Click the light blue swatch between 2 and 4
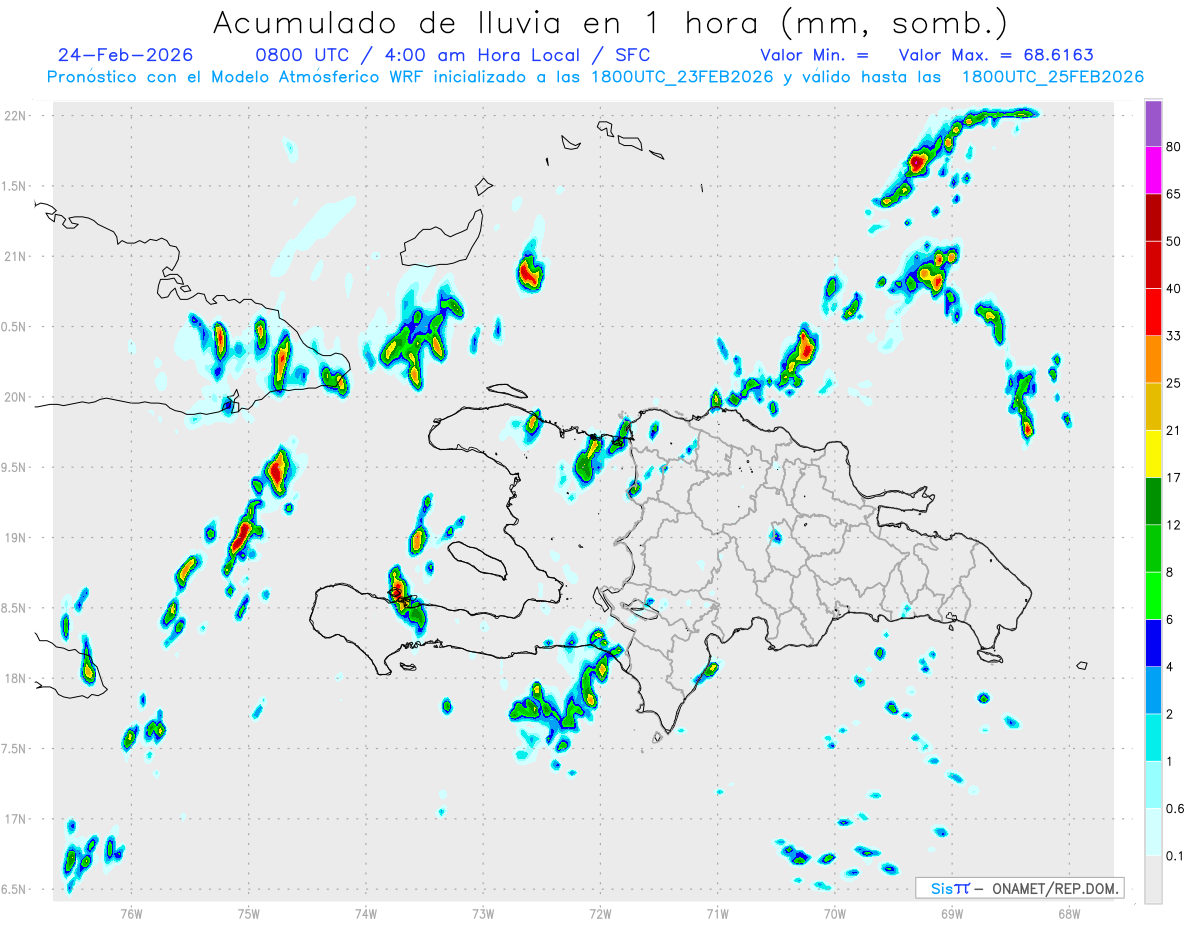Viewport: 1200px width, 927px height. coord(1153,689)
